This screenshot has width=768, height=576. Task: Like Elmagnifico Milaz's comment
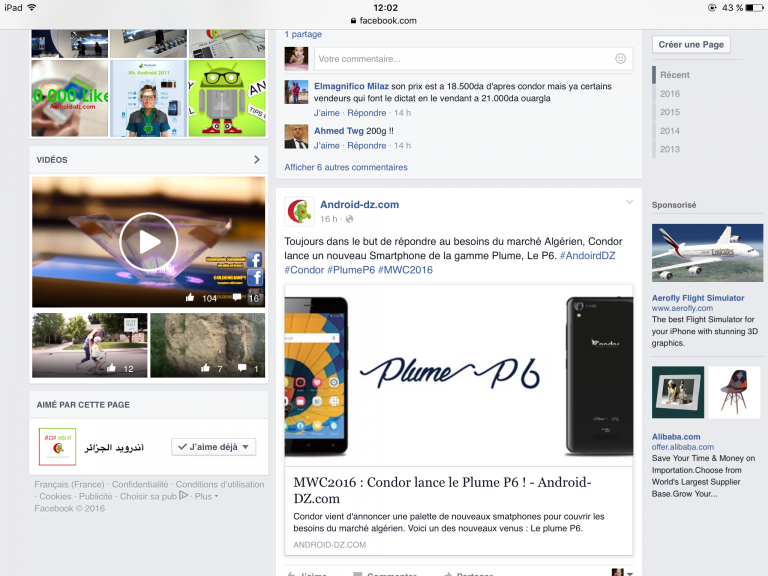point(327,113)
